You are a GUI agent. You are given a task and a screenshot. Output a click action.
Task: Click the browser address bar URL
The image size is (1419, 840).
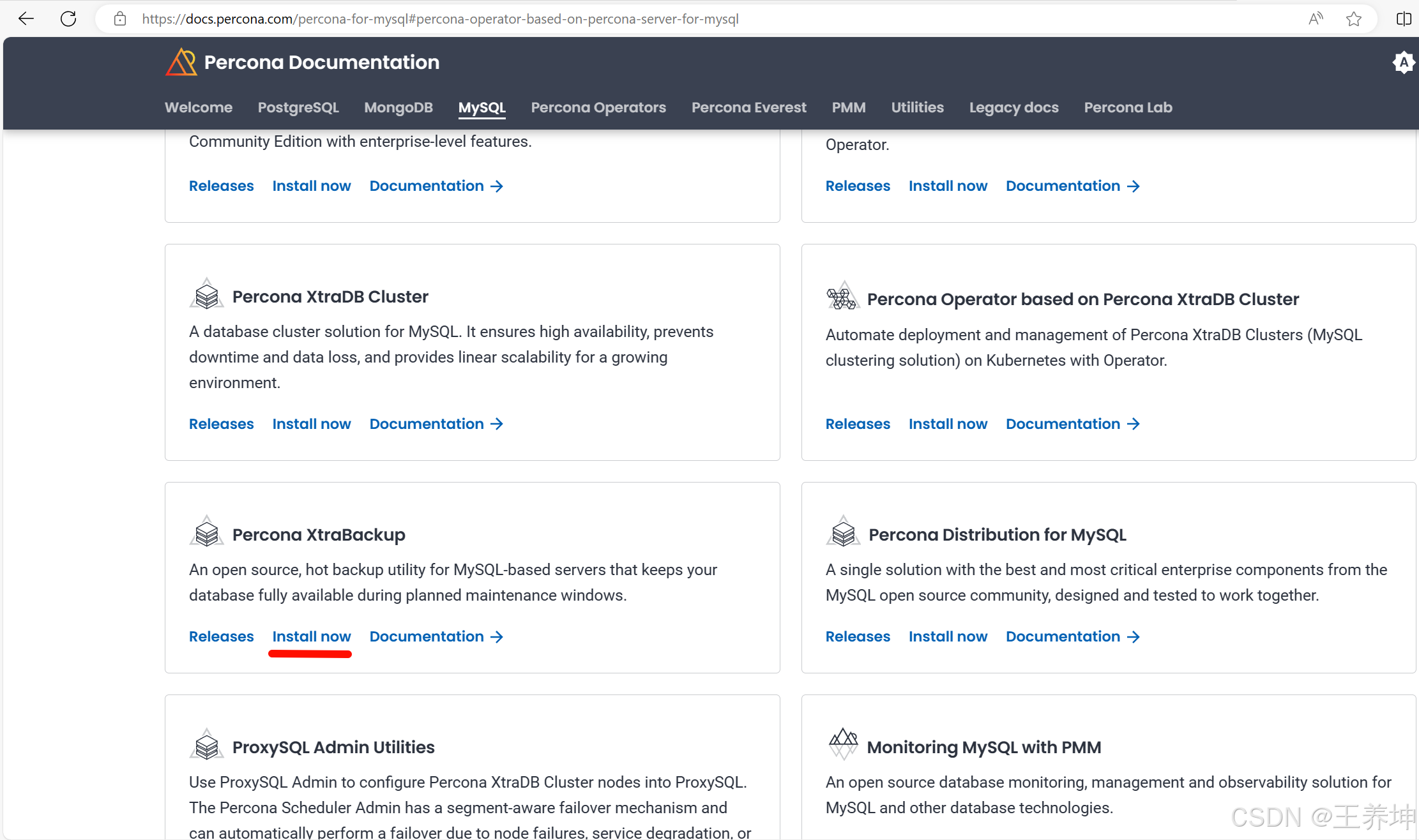coord(440,19)
